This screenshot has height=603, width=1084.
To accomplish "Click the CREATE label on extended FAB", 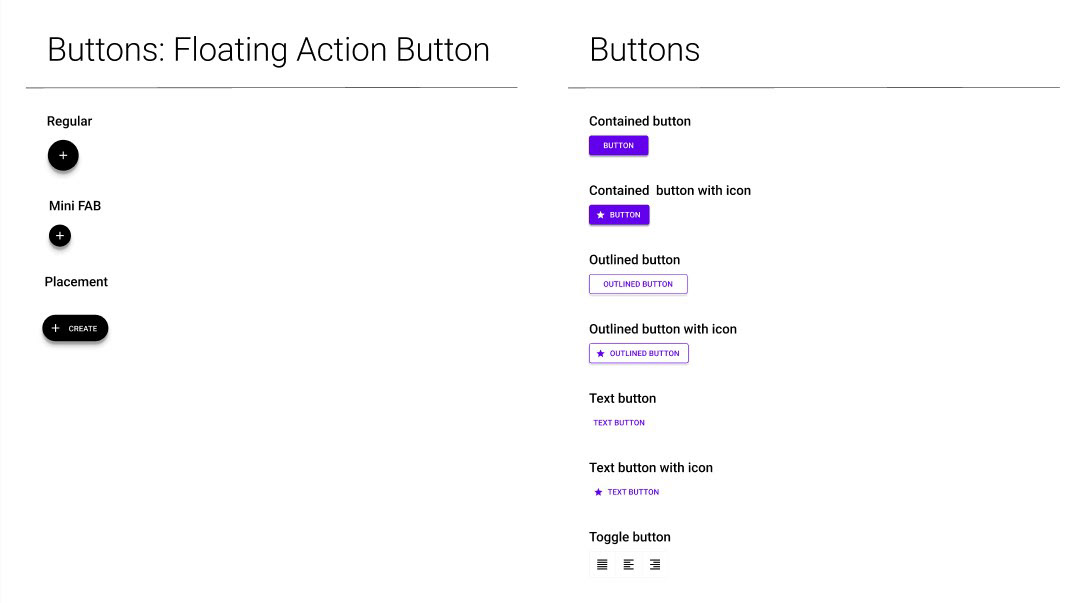I will point(82,328).
